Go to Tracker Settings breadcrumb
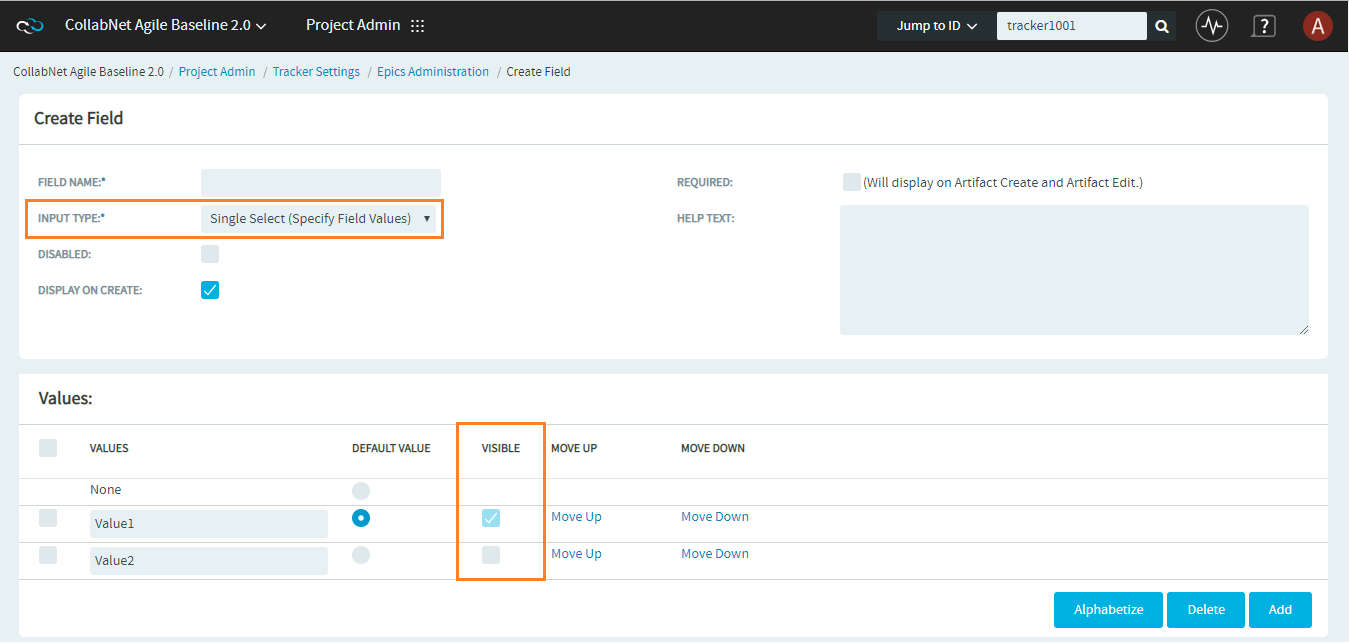This screenshot has width=1349, height=644. point(316,72)
